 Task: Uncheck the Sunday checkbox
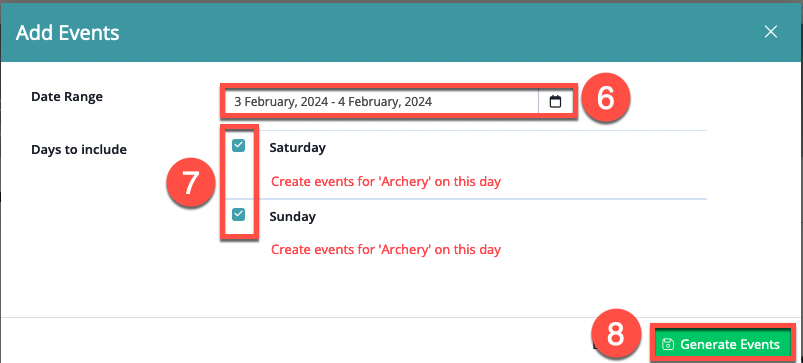[239, 214]
